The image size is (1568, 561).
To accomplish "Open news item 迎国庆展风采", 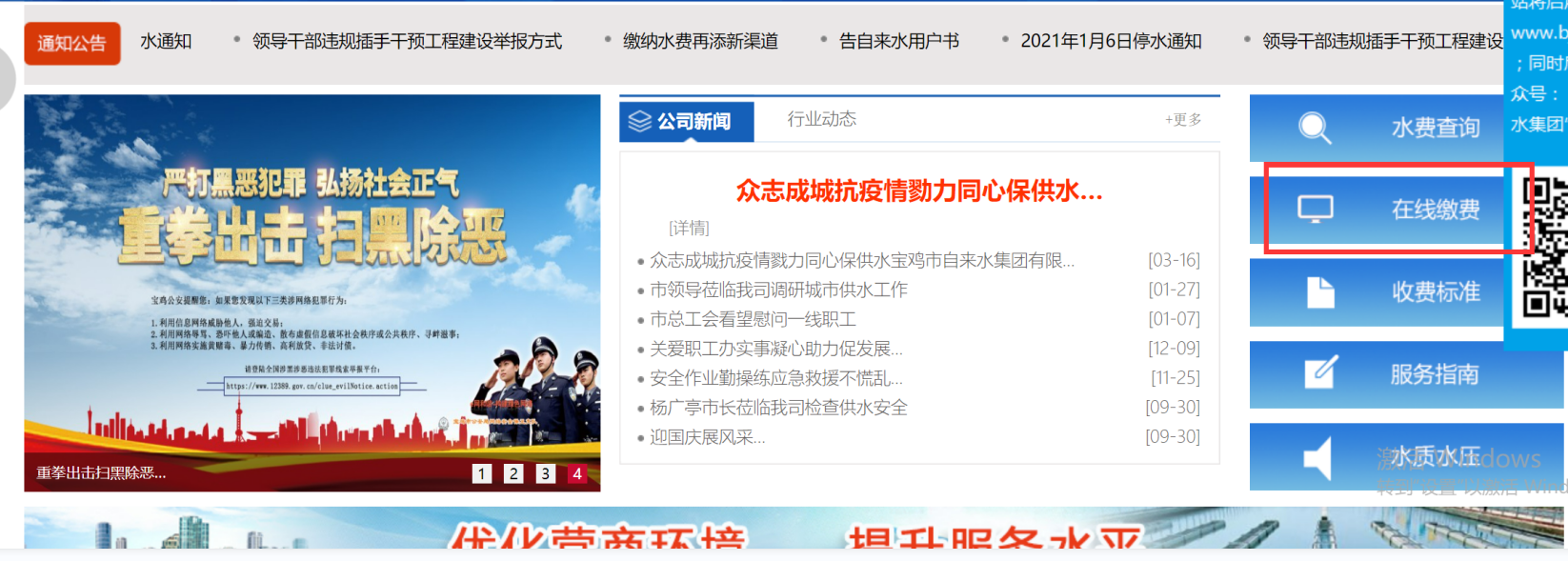I will tap(708, 437).
